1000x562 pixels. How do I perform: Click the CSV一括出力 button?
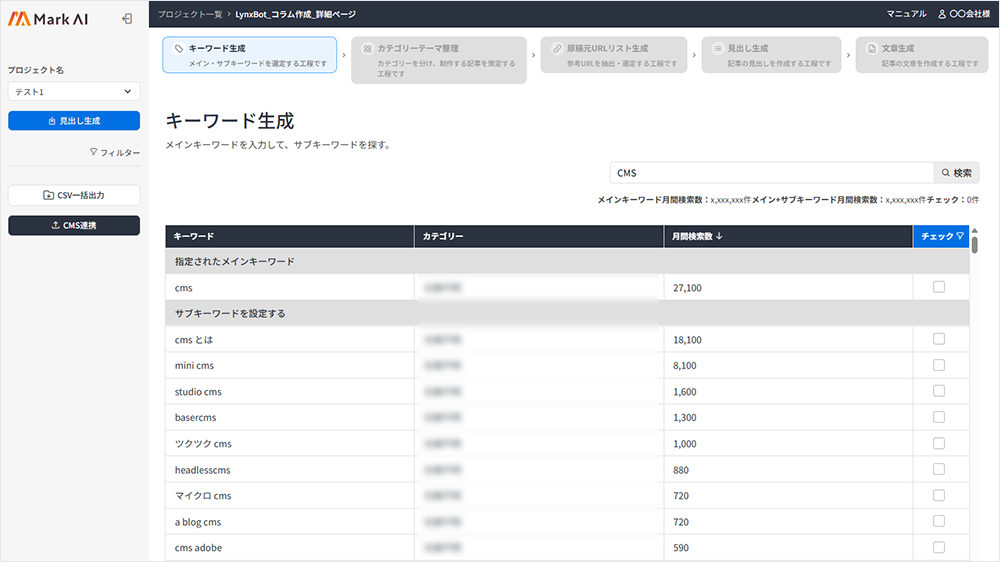tap(74, 195)
